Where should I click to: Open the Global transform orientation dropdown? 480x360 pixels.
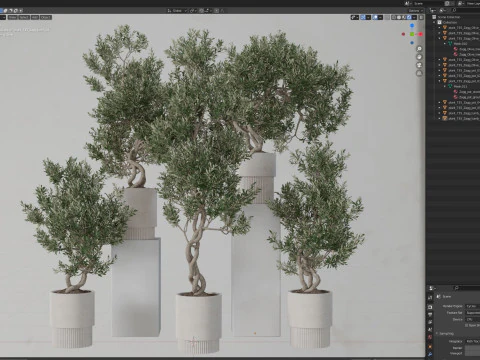177,11
